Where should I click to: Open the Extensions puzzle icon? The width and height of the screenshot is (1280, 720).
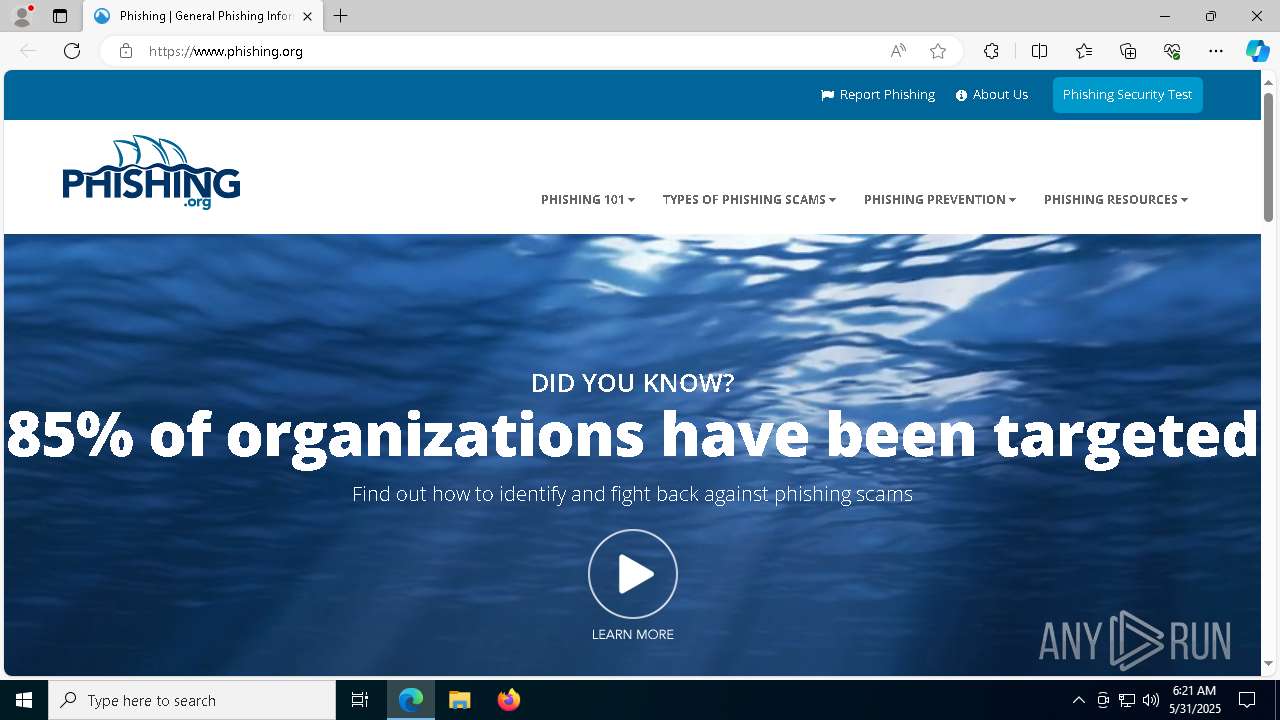(991, 51)
